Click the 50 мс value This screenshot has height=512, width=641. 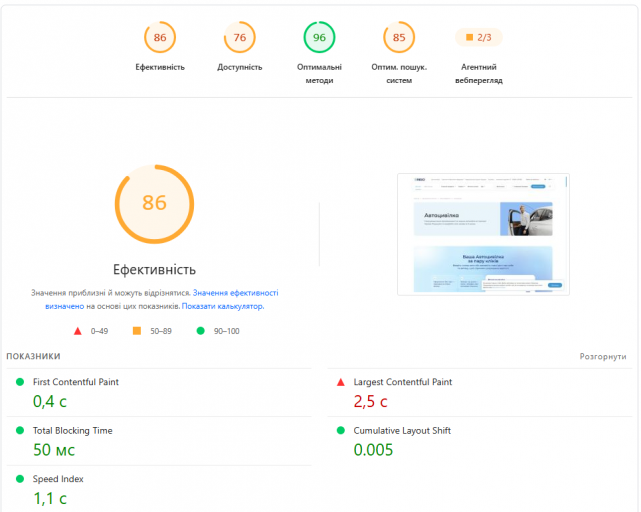click(54, 450)
